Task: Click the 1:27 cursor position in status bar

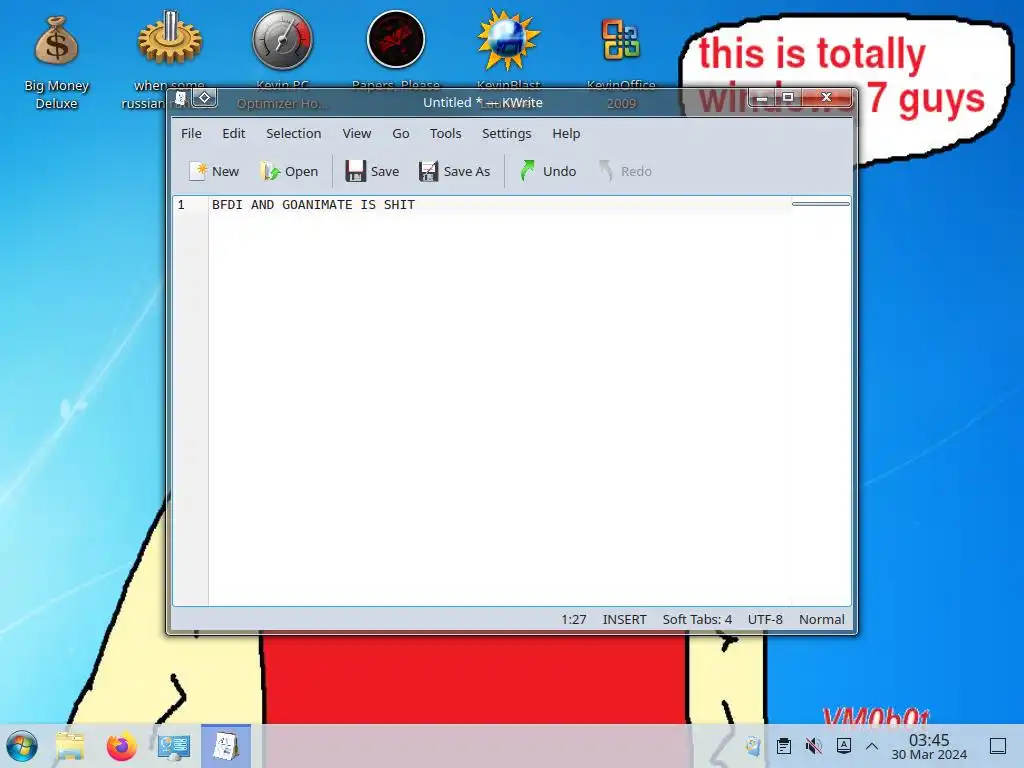Action: (573, 619)
